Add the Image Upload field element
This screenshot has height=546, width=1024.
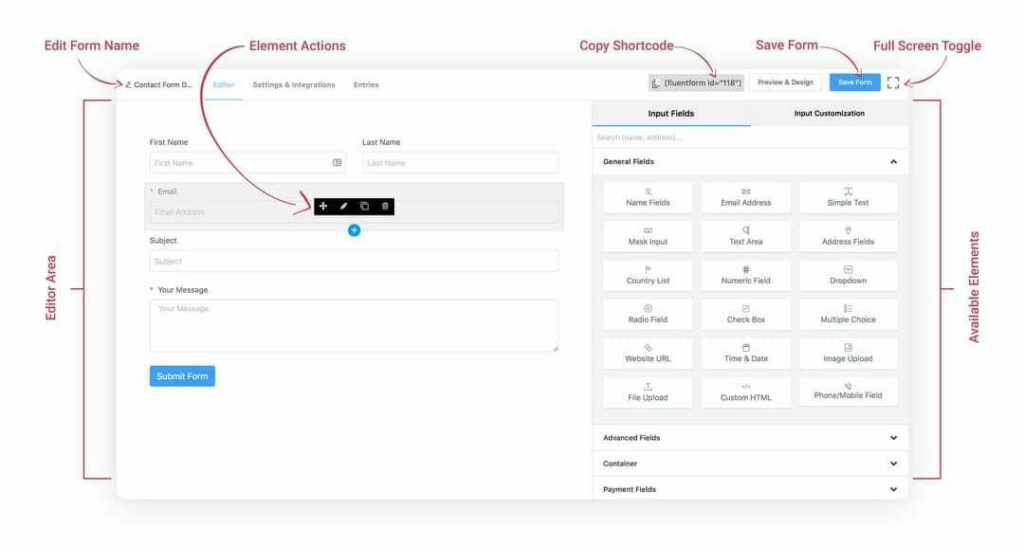(x=847, y=353)
